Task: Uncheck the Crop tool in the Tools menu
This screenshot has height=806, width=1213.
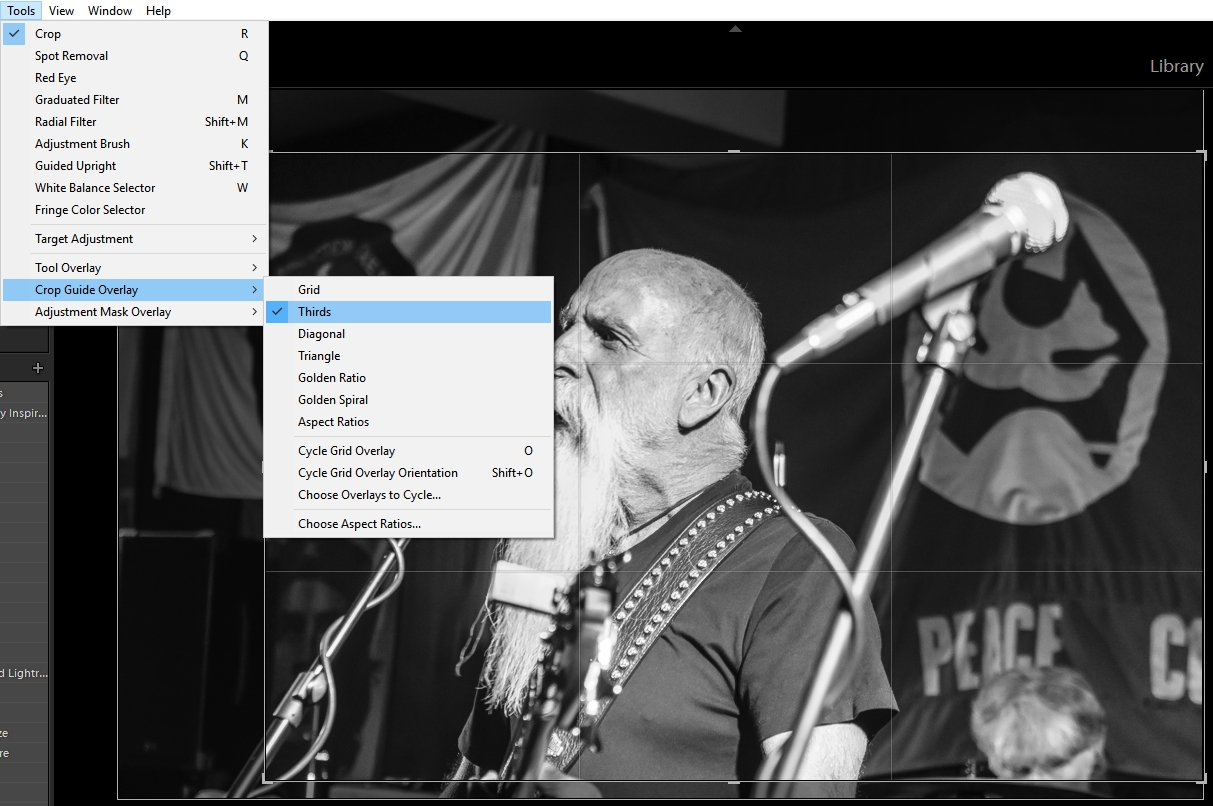Action: click(x=48, y=34)
